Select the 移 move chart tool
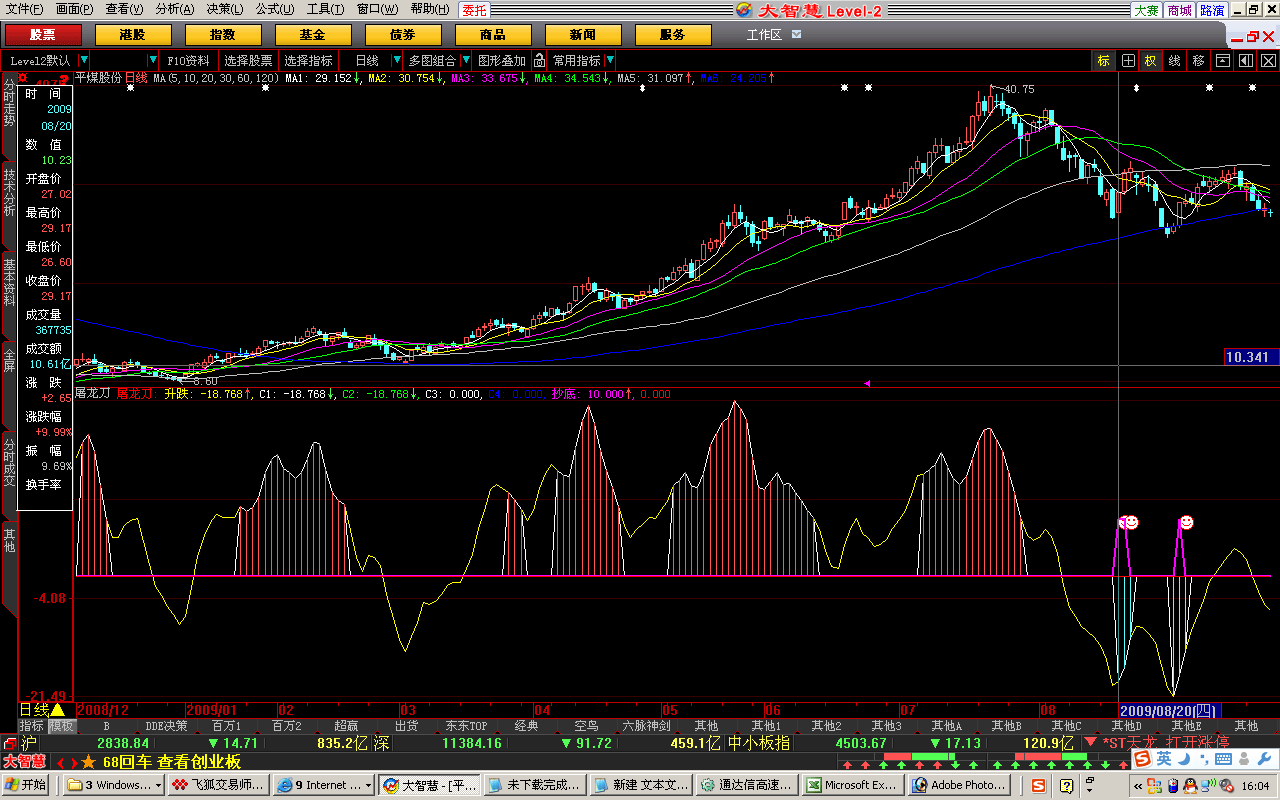 [x=1198, y=61]
